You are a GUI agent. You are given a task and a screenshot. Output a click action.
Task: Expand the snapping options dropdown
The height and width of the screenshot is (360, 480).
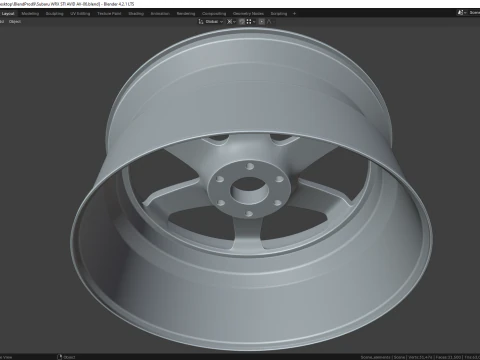251,21
